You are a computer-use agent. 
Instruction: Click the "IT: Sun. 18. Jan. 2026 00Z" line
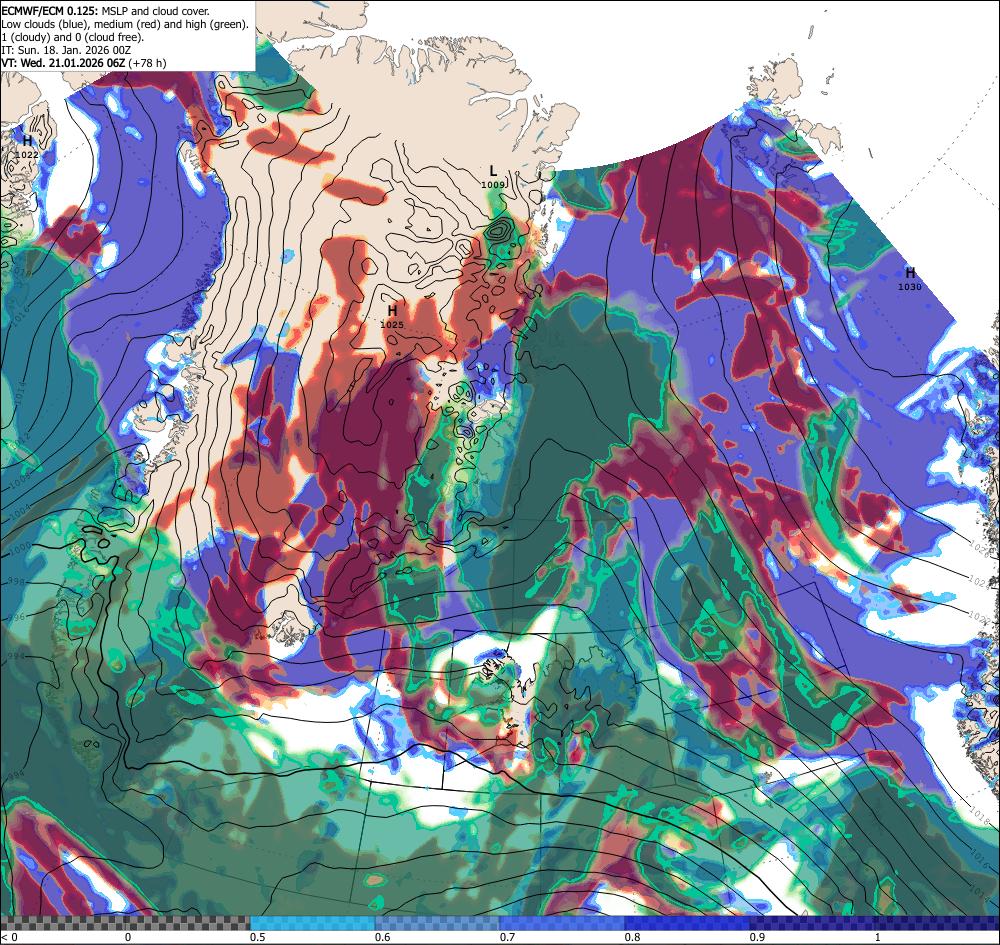(66, 50)
